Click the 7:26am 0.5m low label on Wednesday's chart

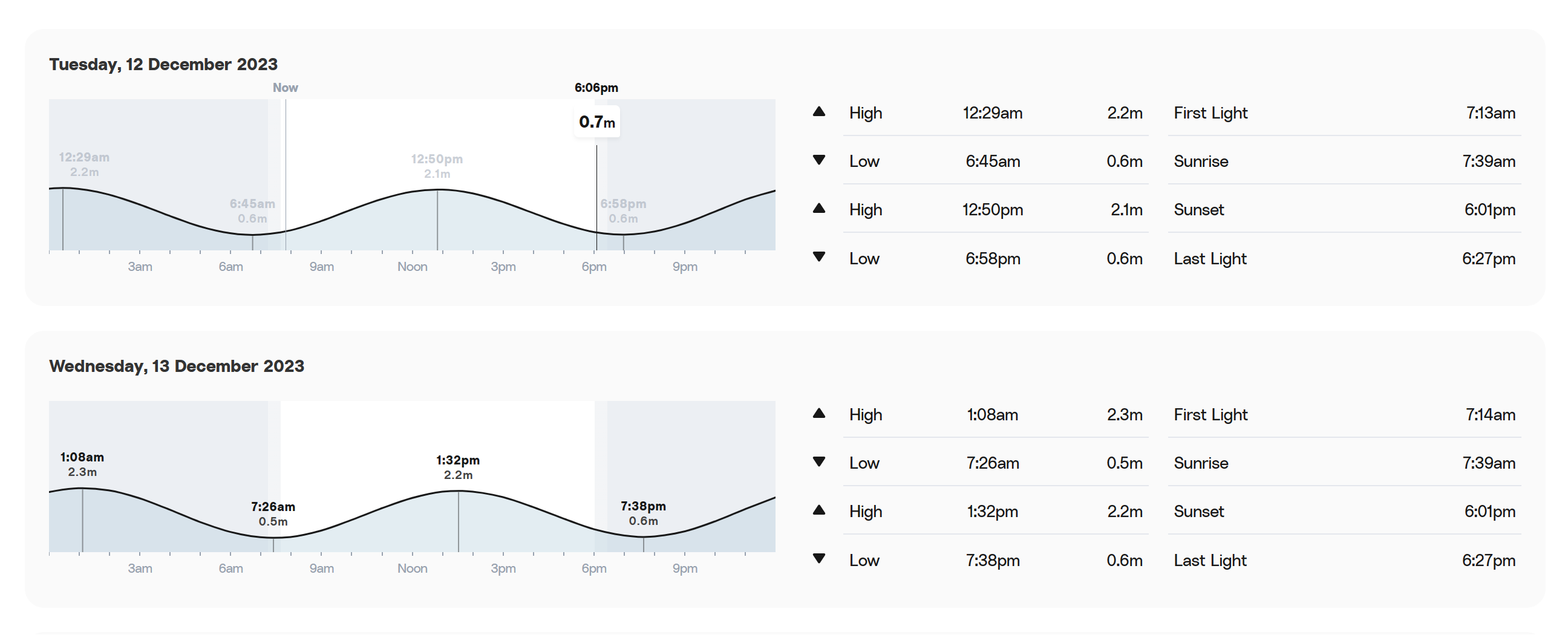pyautogui.click(x=273, y=513)
